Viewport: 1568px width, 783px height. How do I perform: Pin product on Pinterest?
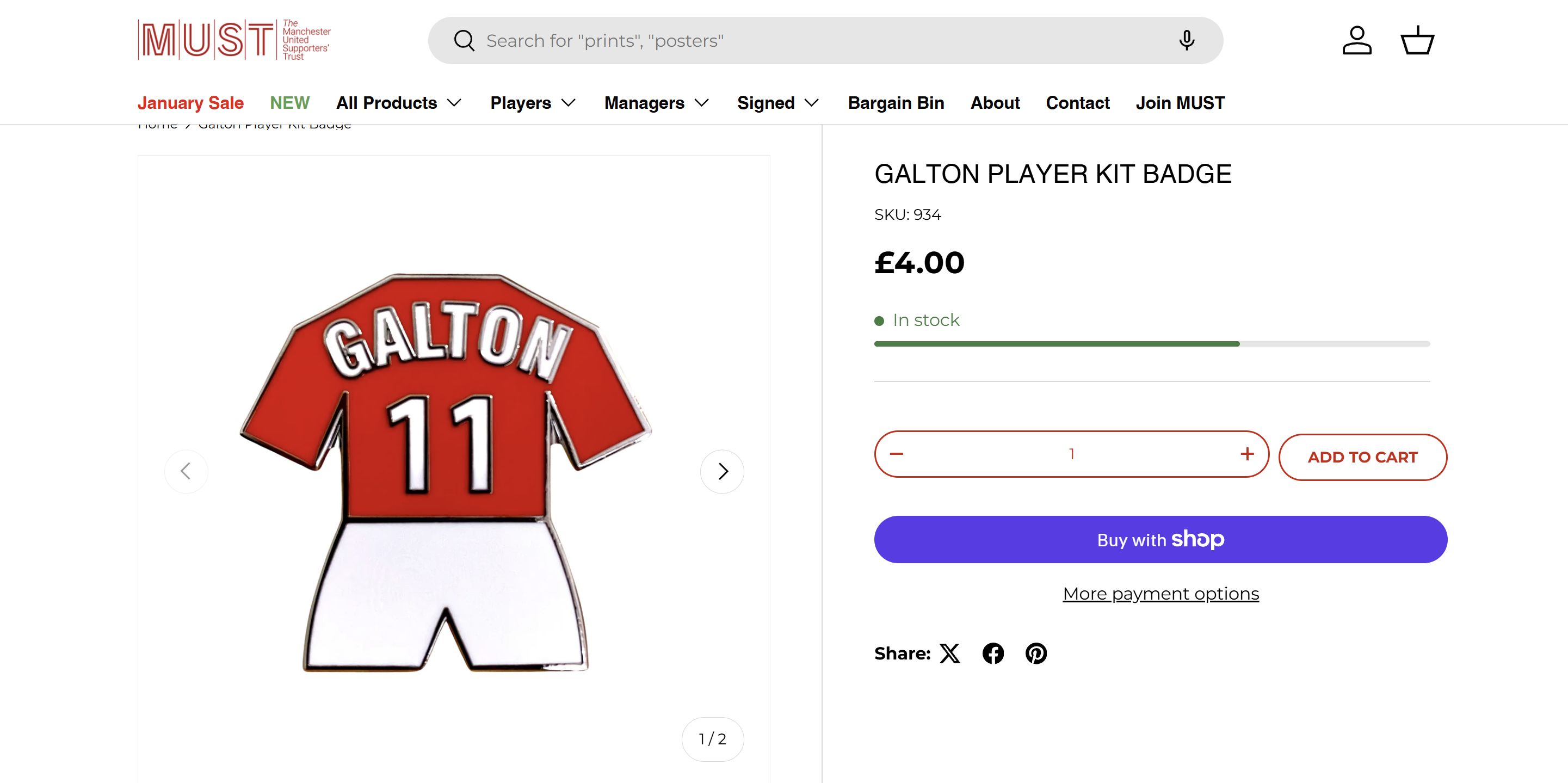pyautogui.click(x=1036, y=653)
